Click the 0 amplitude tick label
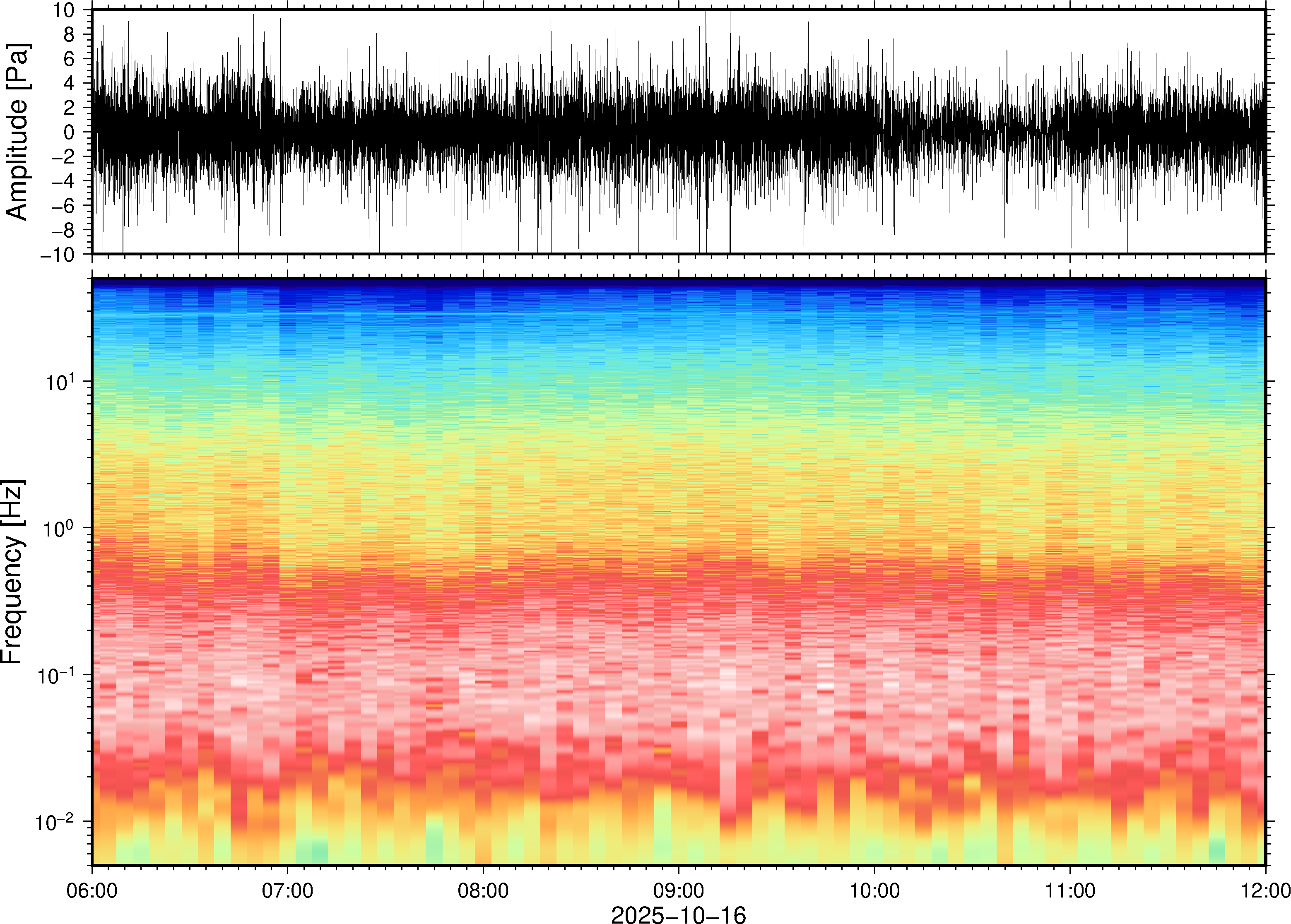The image size is (1291, 924). click(70, 132)
